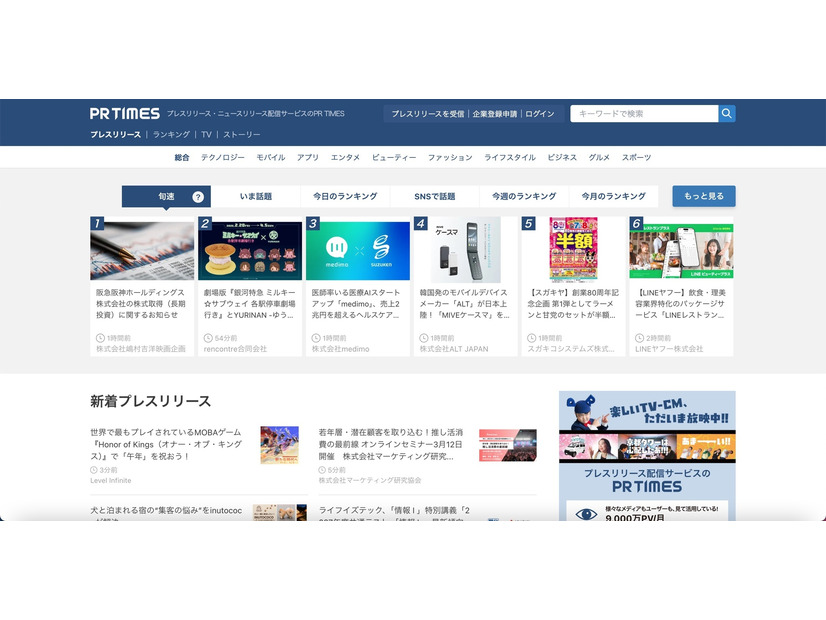The height and width of the screenshot is (620, 826).
Task: Click the question mark help icon on 旬速 tab
Action: (198, 197)
